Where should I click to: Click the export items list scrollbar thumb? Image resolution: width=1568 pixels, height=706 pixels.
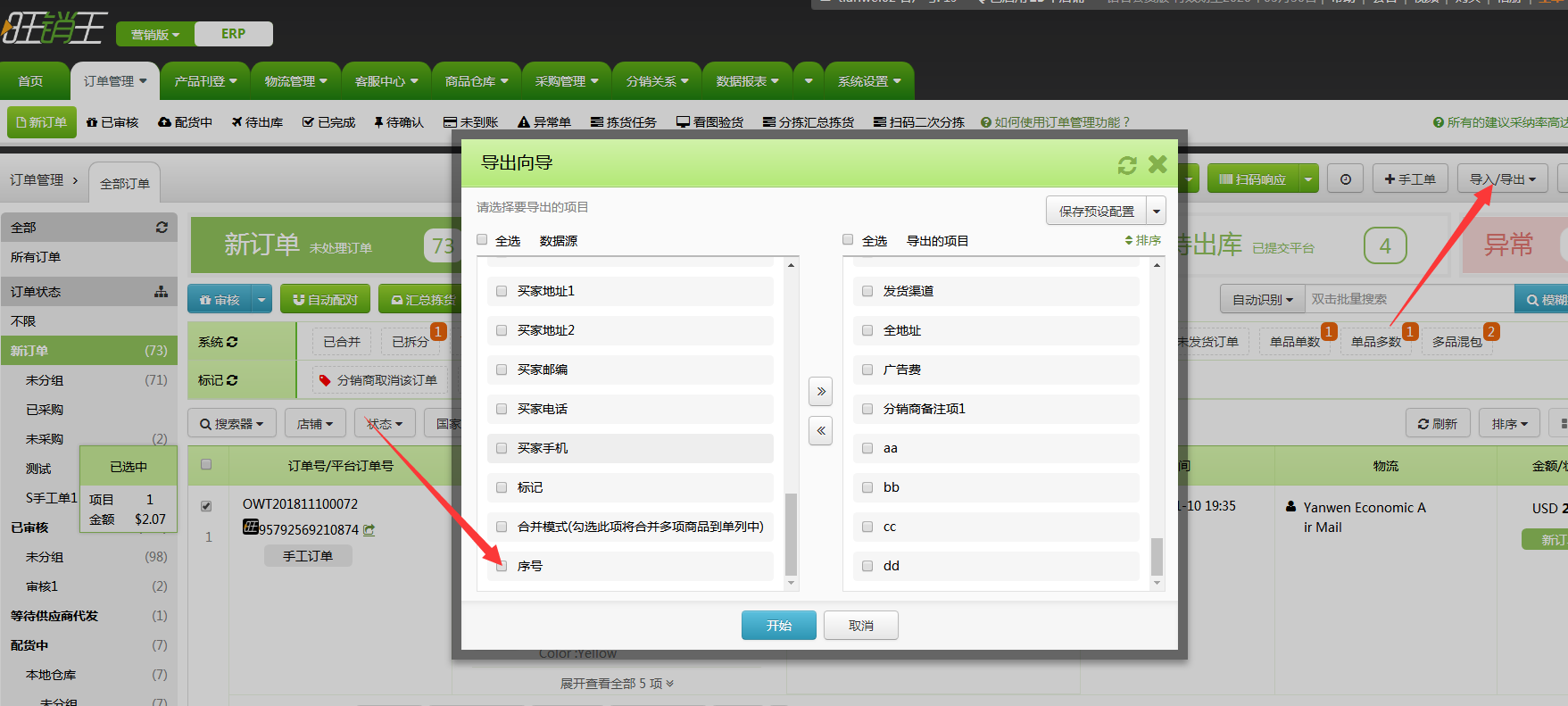pyautogui.click(x=1157, y=556)
